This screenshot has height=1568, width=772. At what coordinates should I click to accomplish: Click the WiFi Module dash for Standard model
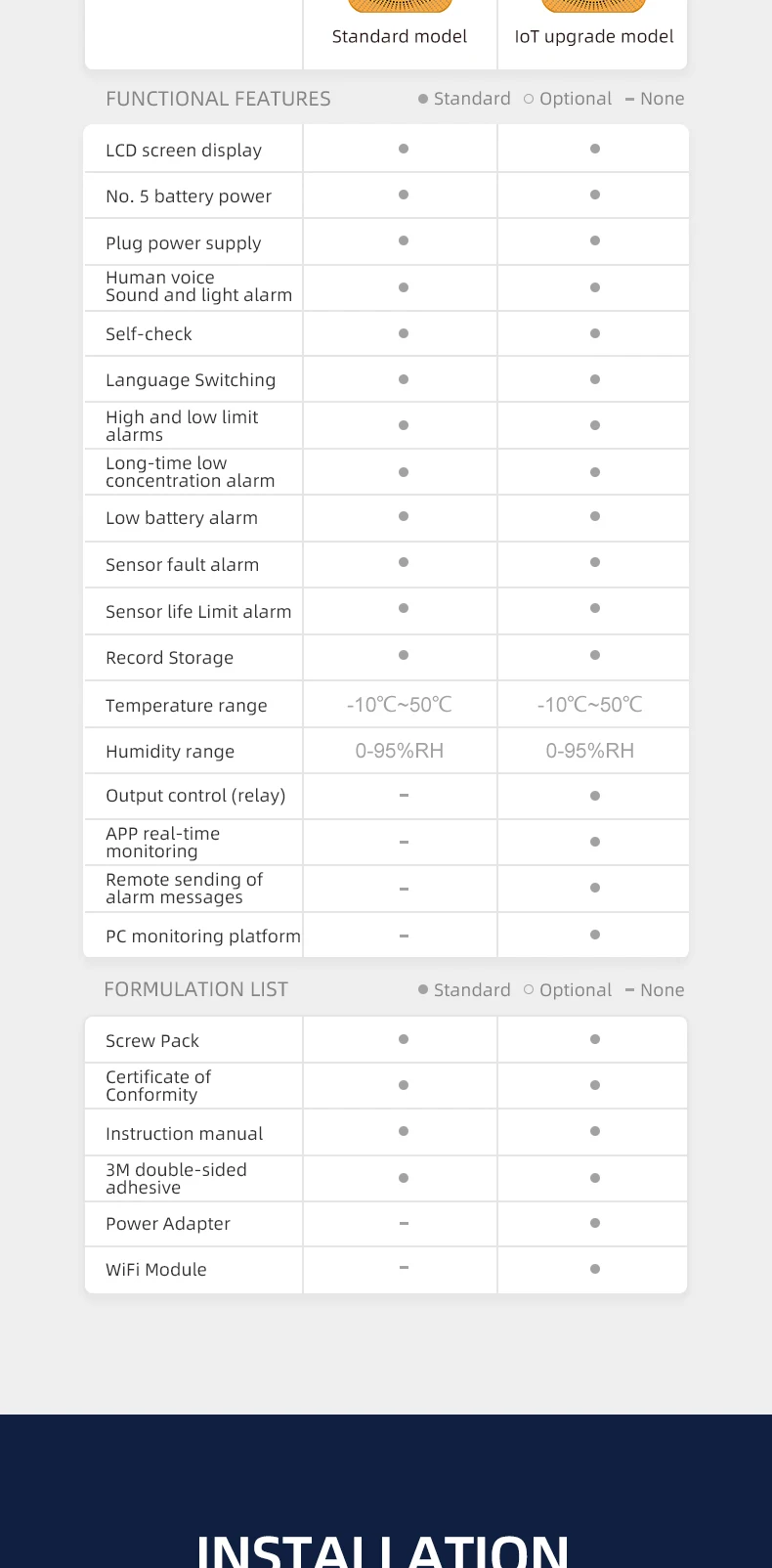[x=404, y=1268]
